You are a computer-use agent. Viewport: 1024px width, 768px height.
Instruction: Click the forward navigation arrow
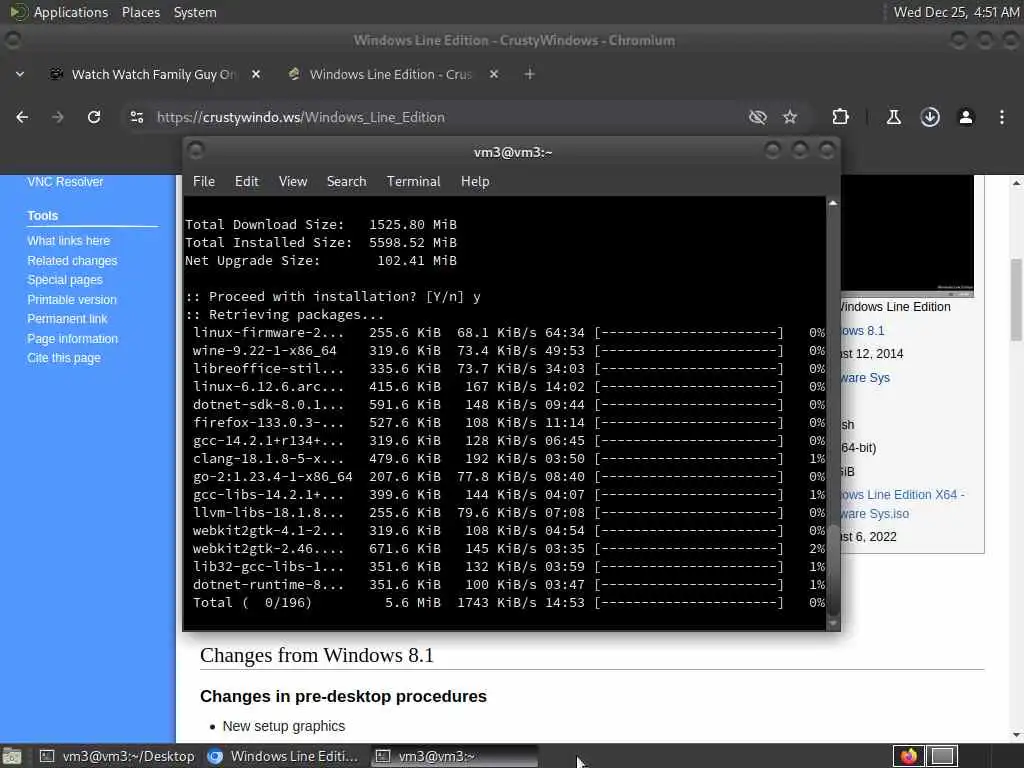(57, 117)
